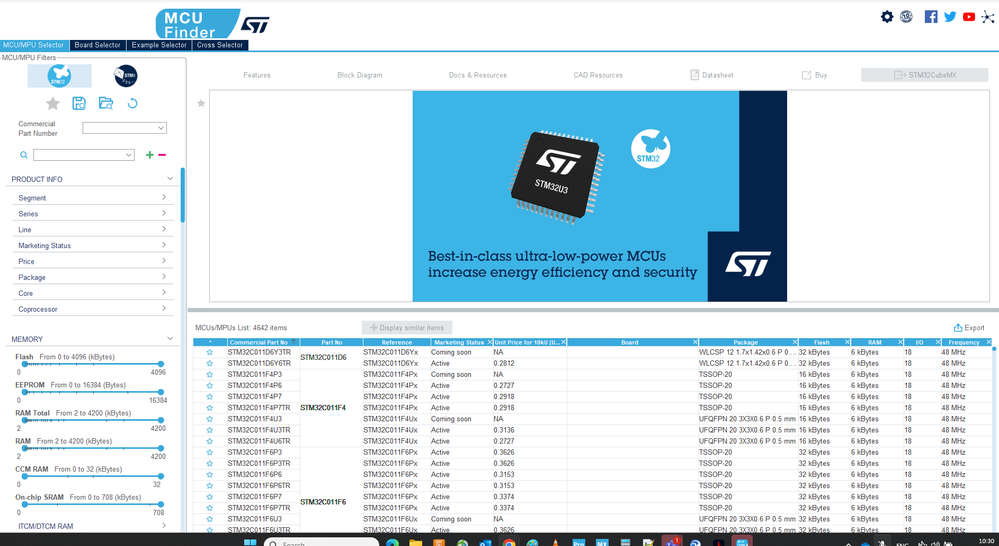
Task: Click the EEPROM slider maximum handle
Action: [161, 392]
